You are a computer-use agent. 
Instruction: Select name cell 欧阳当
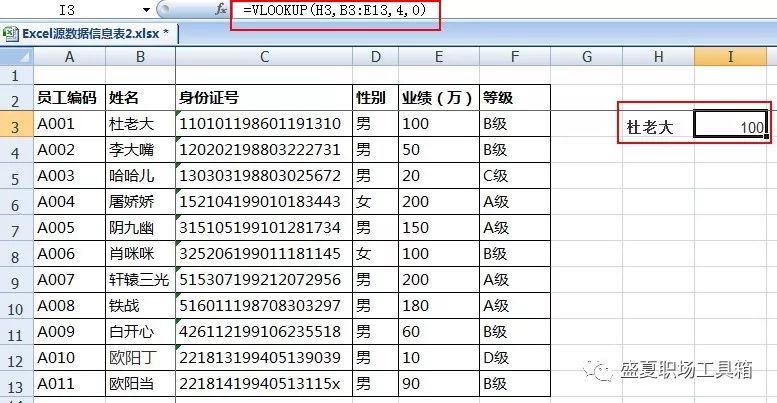click(140, 384)
